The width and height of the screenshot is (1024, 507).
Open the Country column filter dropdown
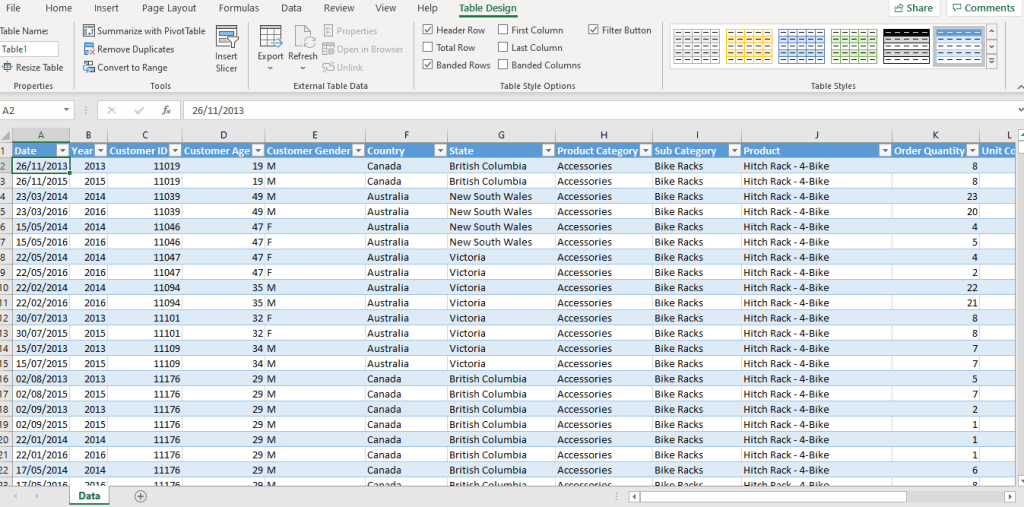(x=438, y=151)
